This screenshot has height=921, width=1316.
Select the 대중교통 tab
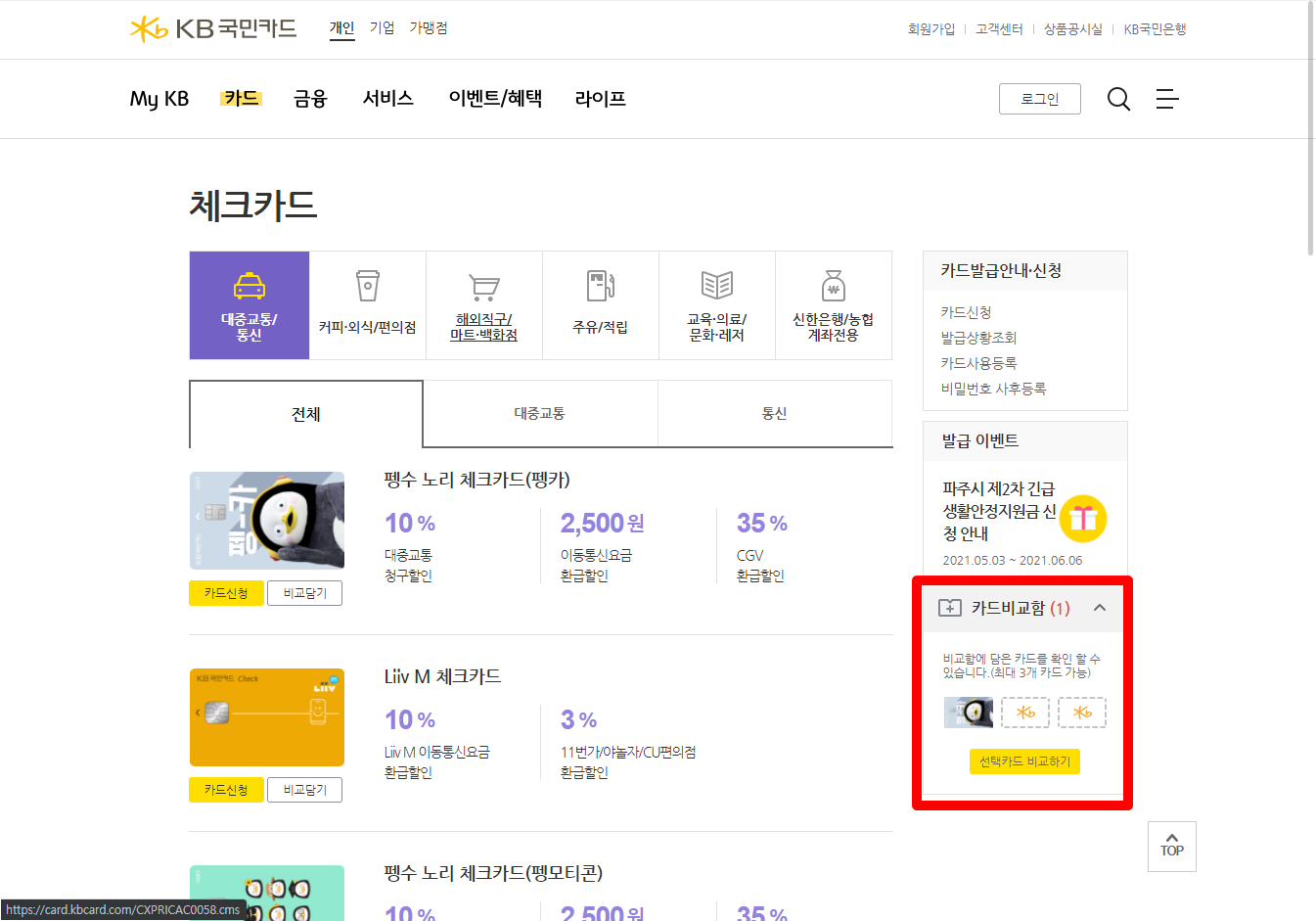coord(540,414)
